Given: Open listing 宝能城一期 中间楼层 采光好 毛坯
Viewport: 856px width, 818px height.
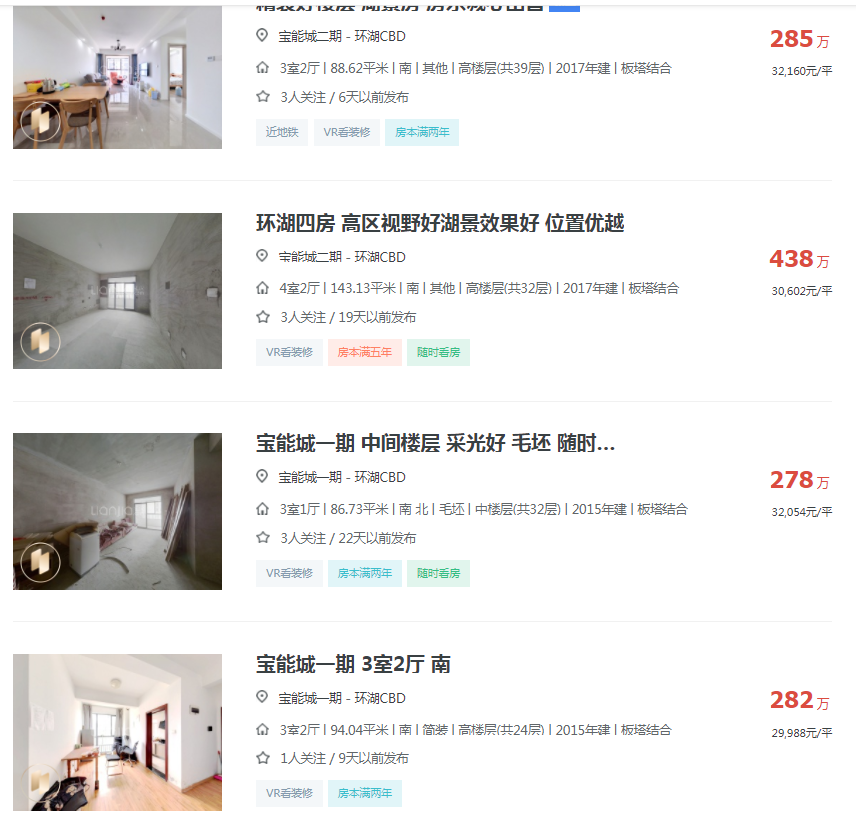Looking at the screenshot, I should pos(436,443).
